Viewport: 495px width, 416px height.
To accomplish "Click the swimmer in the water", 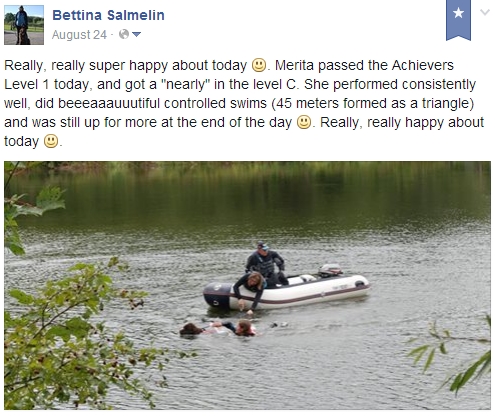I will [239, 328].
